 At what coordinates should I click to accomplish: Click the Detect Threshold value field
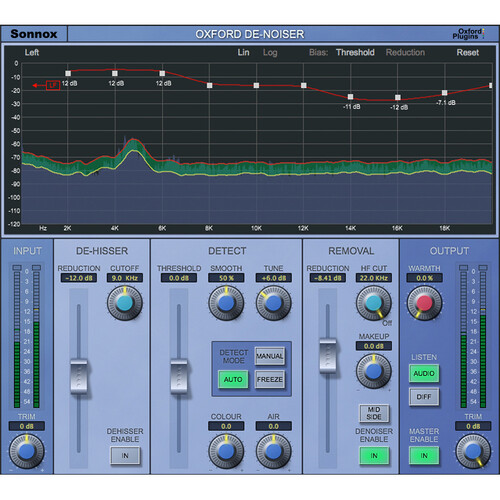click(179, 278)
